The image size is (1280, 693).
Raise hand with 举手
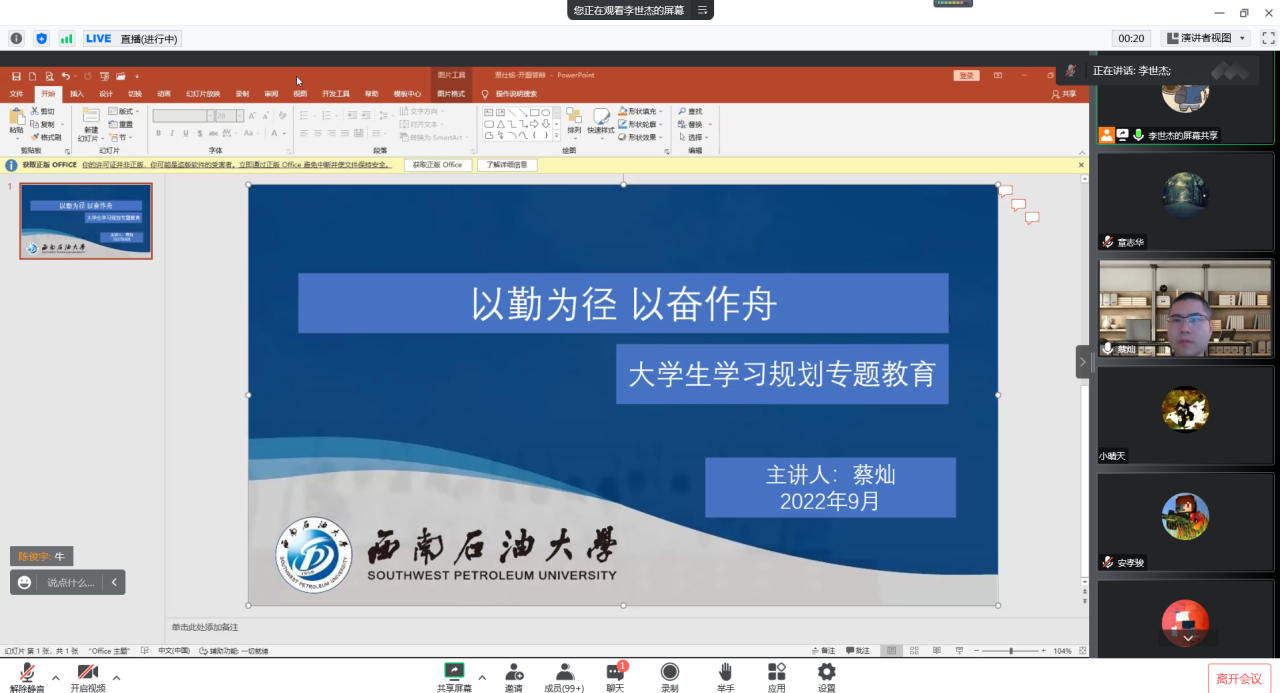(725, 677)
